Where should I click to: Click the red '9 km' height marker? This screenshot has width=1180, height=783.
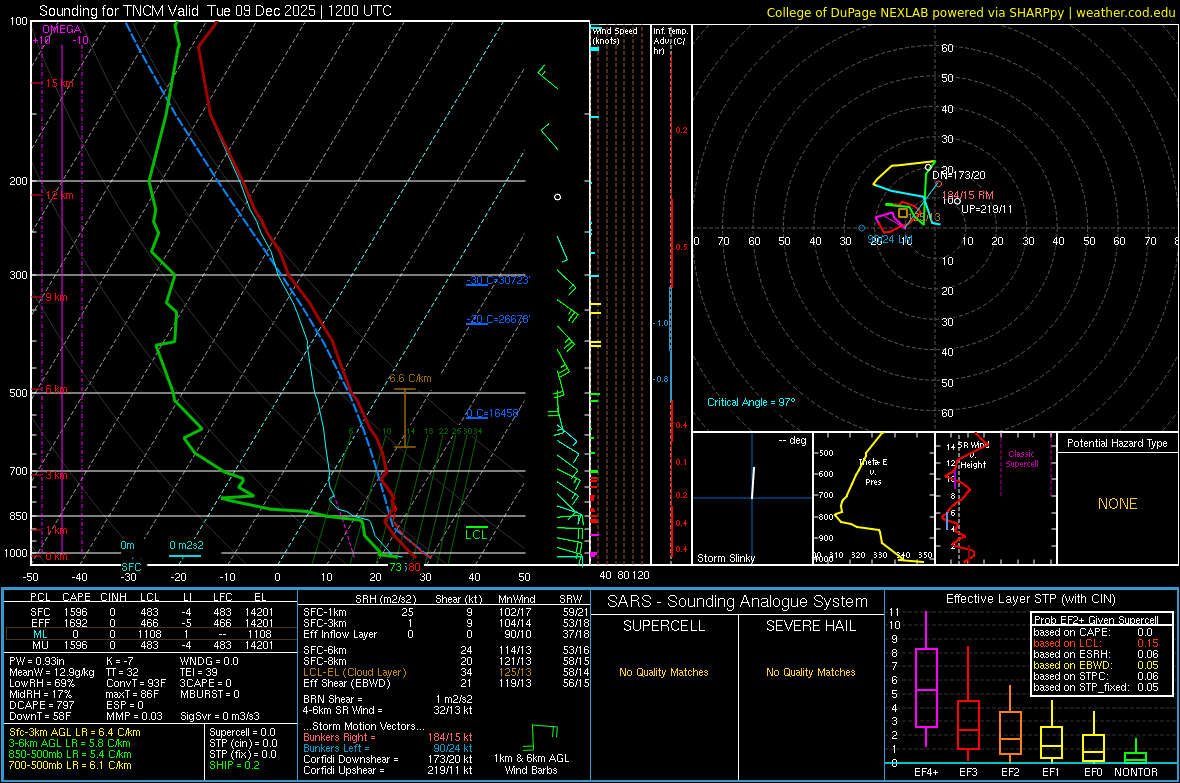(56, 297)
